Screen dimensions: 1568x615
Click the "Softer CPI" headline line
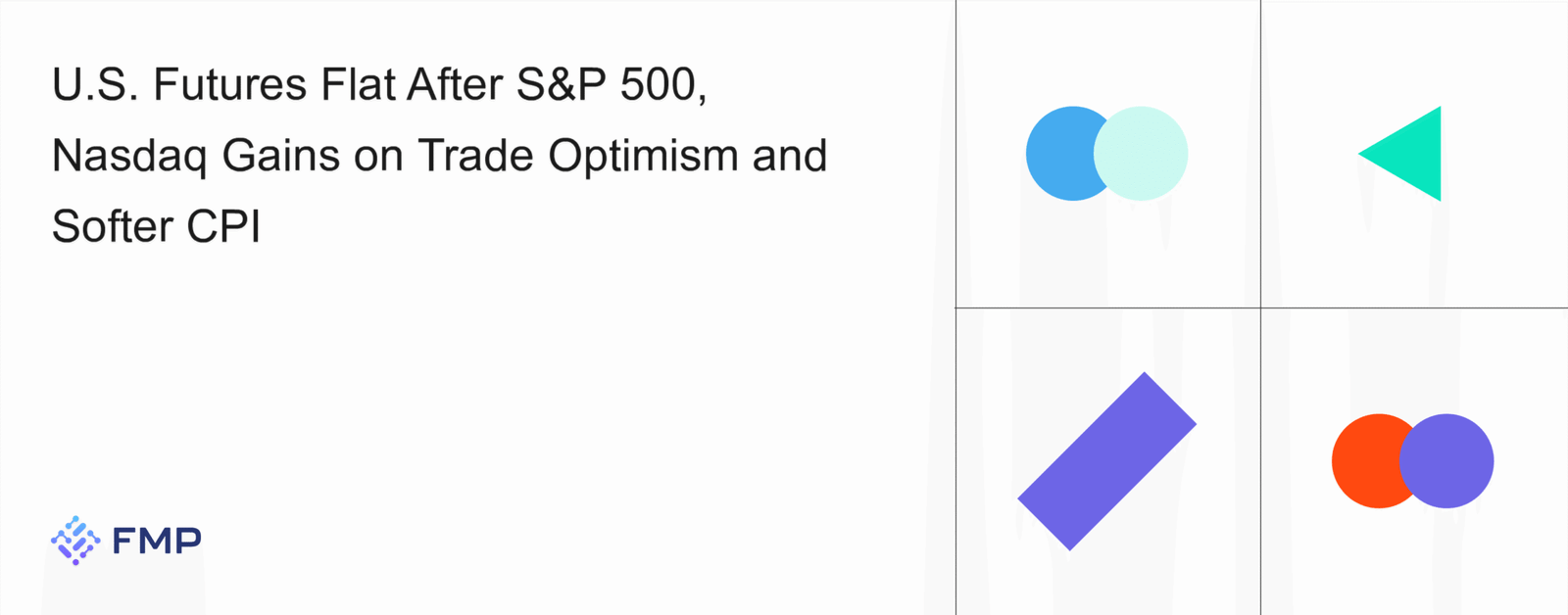point(157,227)
